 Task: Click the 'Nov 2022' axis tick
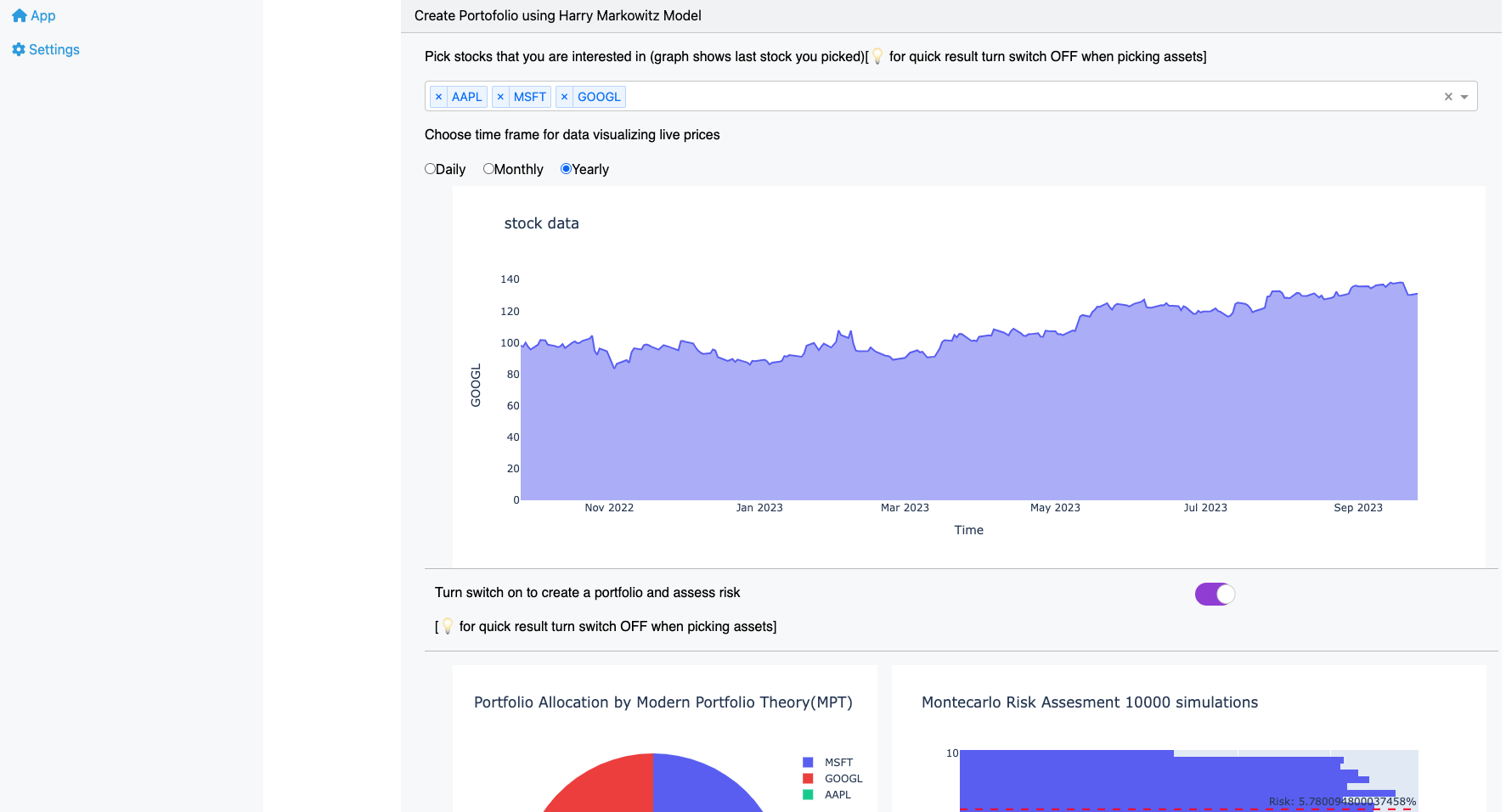609,508
